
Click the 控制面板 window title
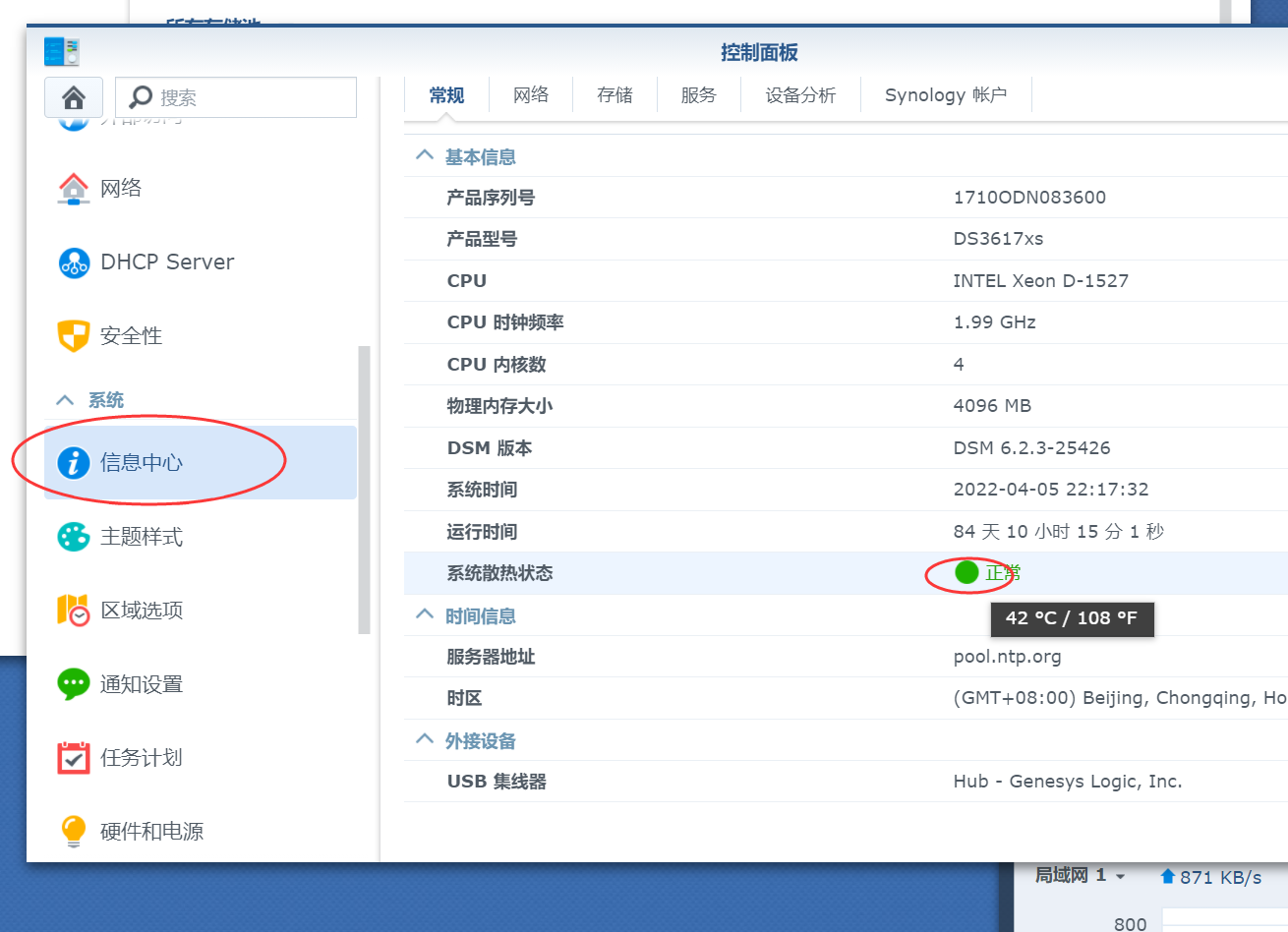click(x=759, y=53)
